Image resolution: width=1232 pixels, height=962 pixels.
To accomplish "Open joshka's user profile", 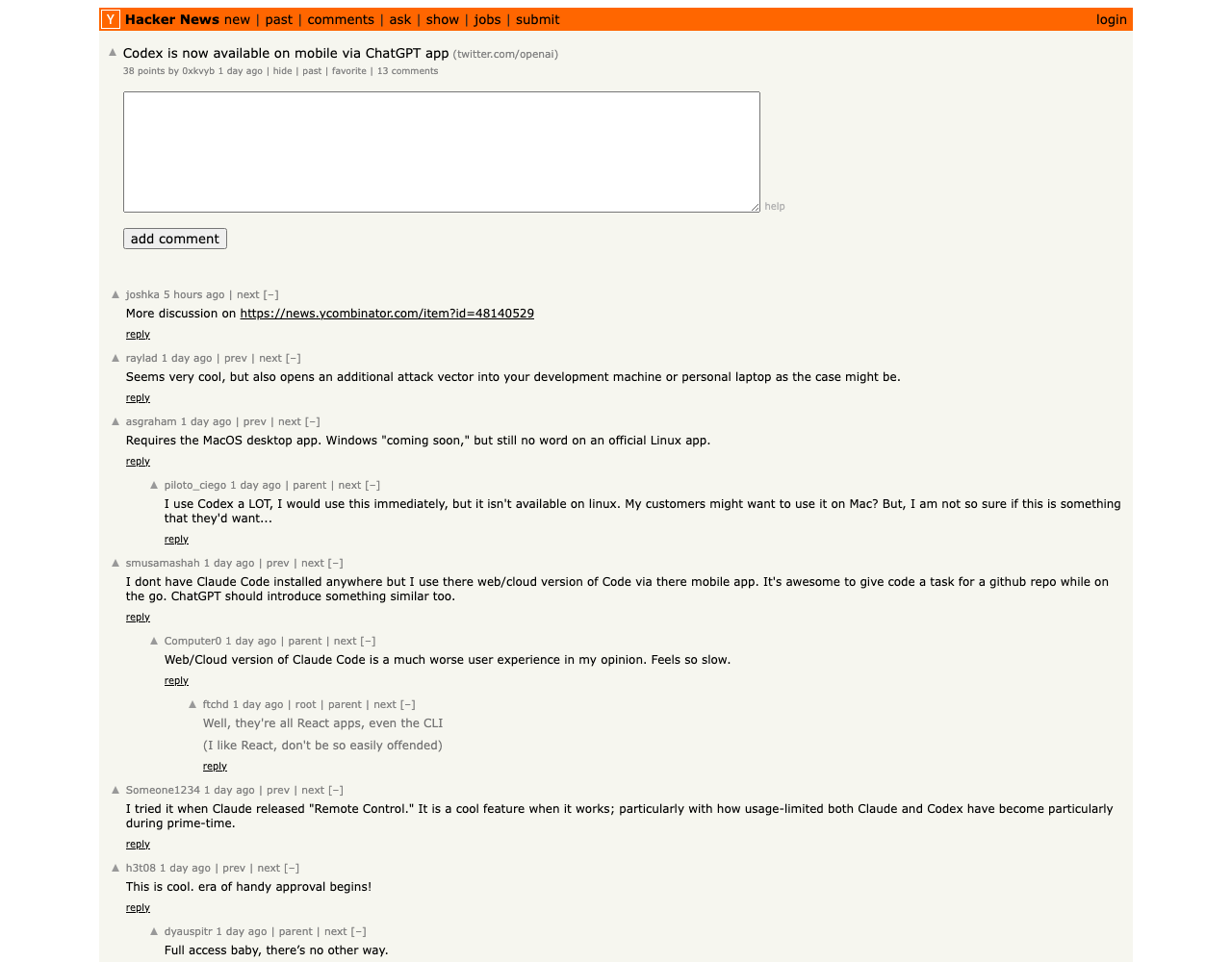I will point(142,294).
